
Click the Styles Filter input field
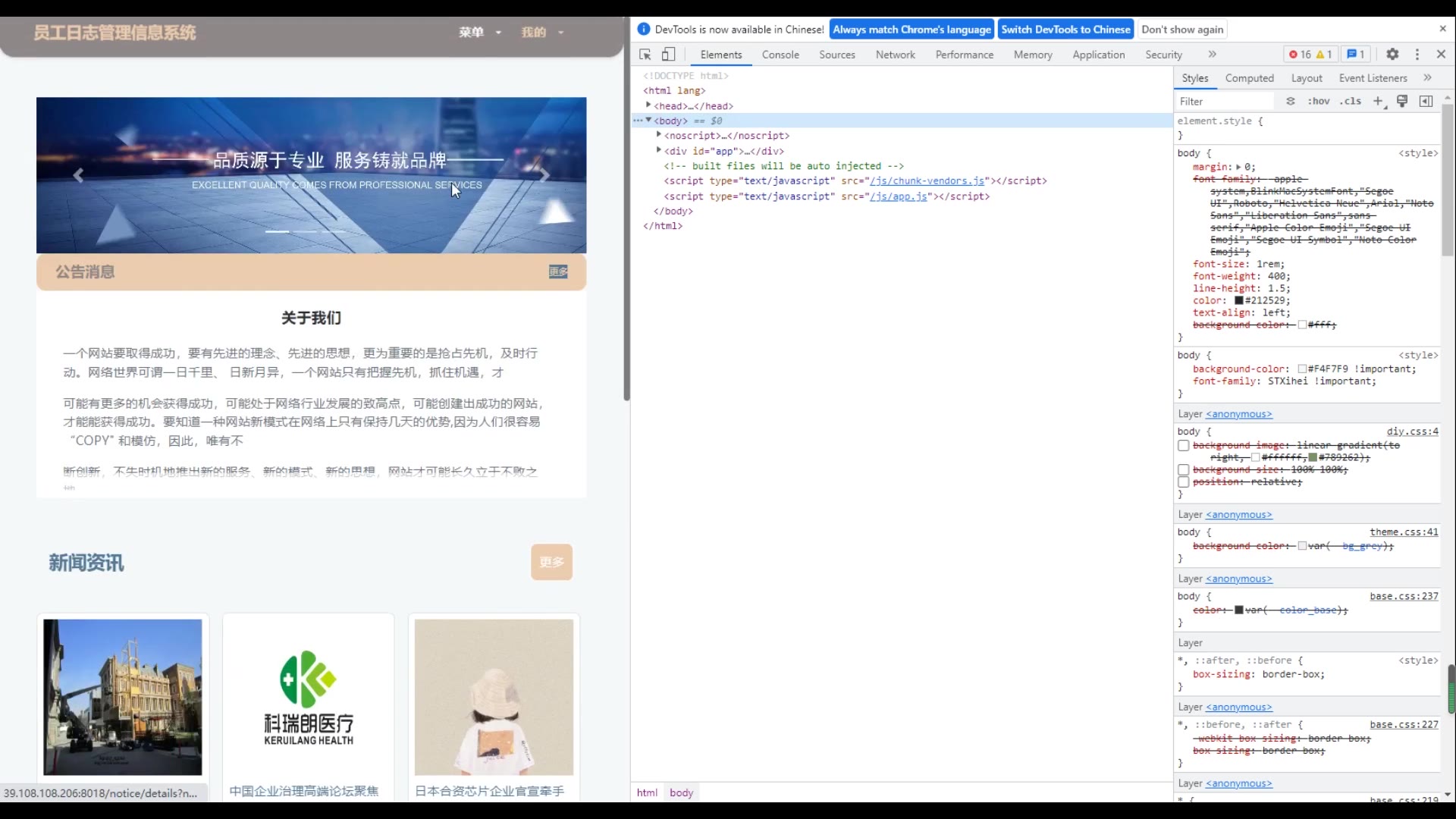(1225, 102)
